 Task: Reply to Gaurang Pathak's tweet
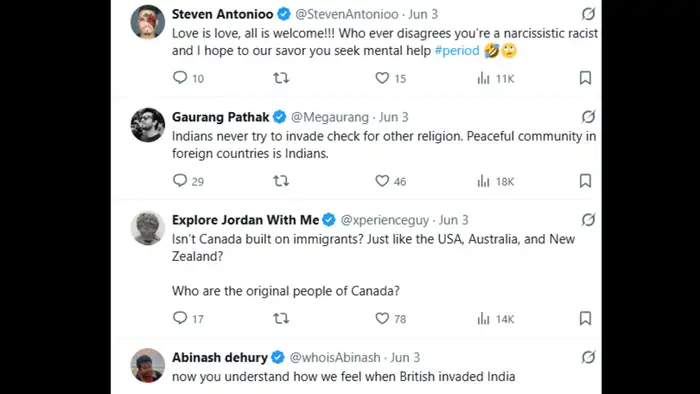(180, 181)
